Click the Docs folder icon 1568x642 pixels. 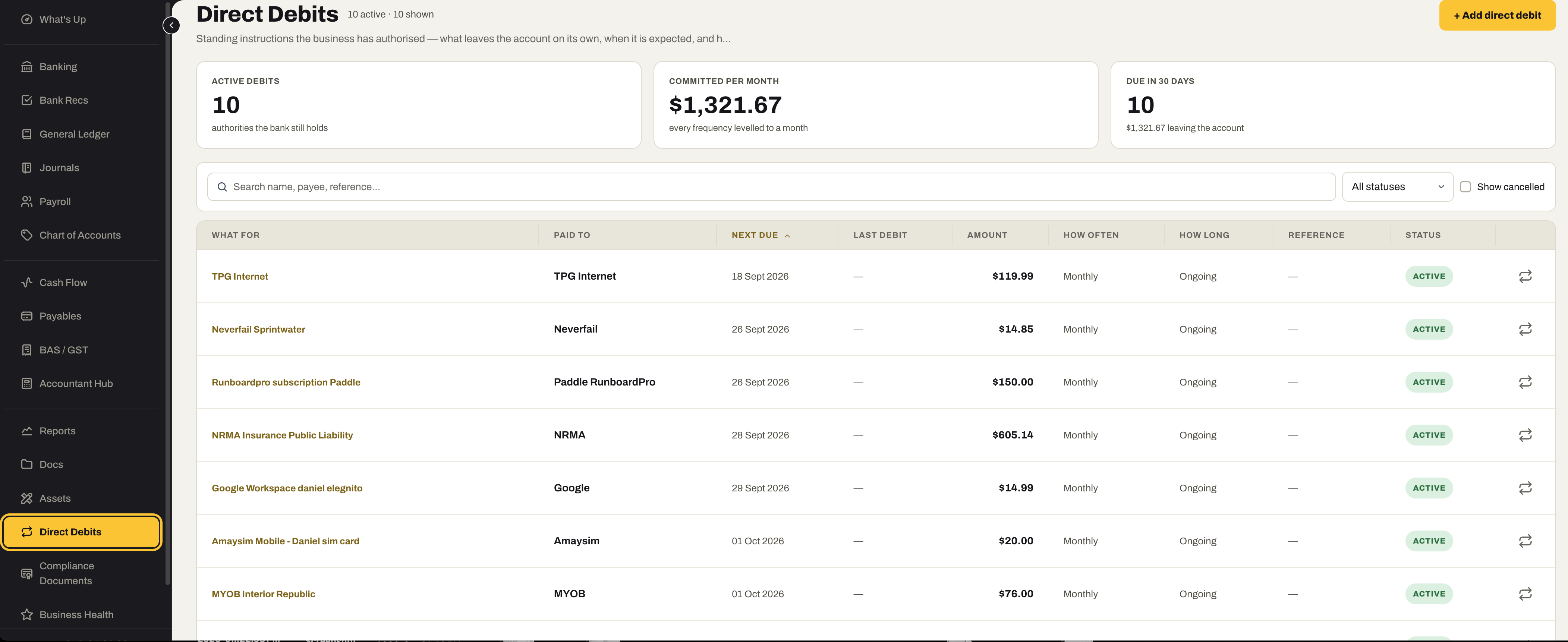click(27, 464)
